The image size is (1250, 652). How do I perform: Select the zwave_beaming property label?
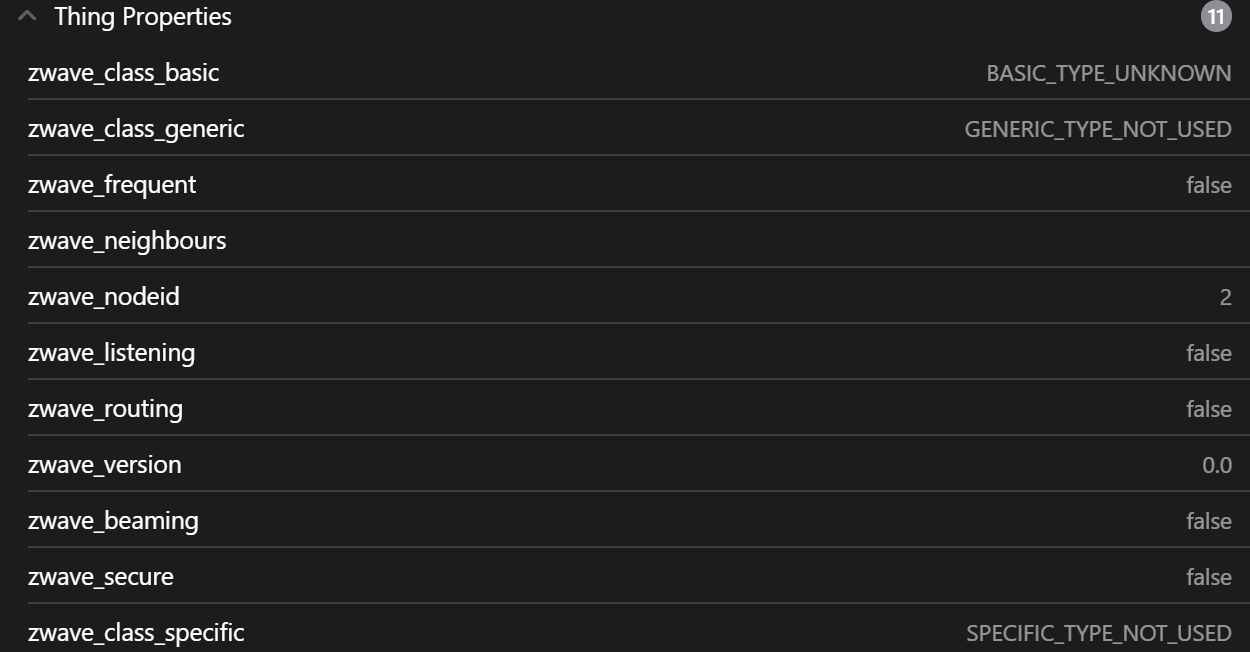[x=113, y=521]
